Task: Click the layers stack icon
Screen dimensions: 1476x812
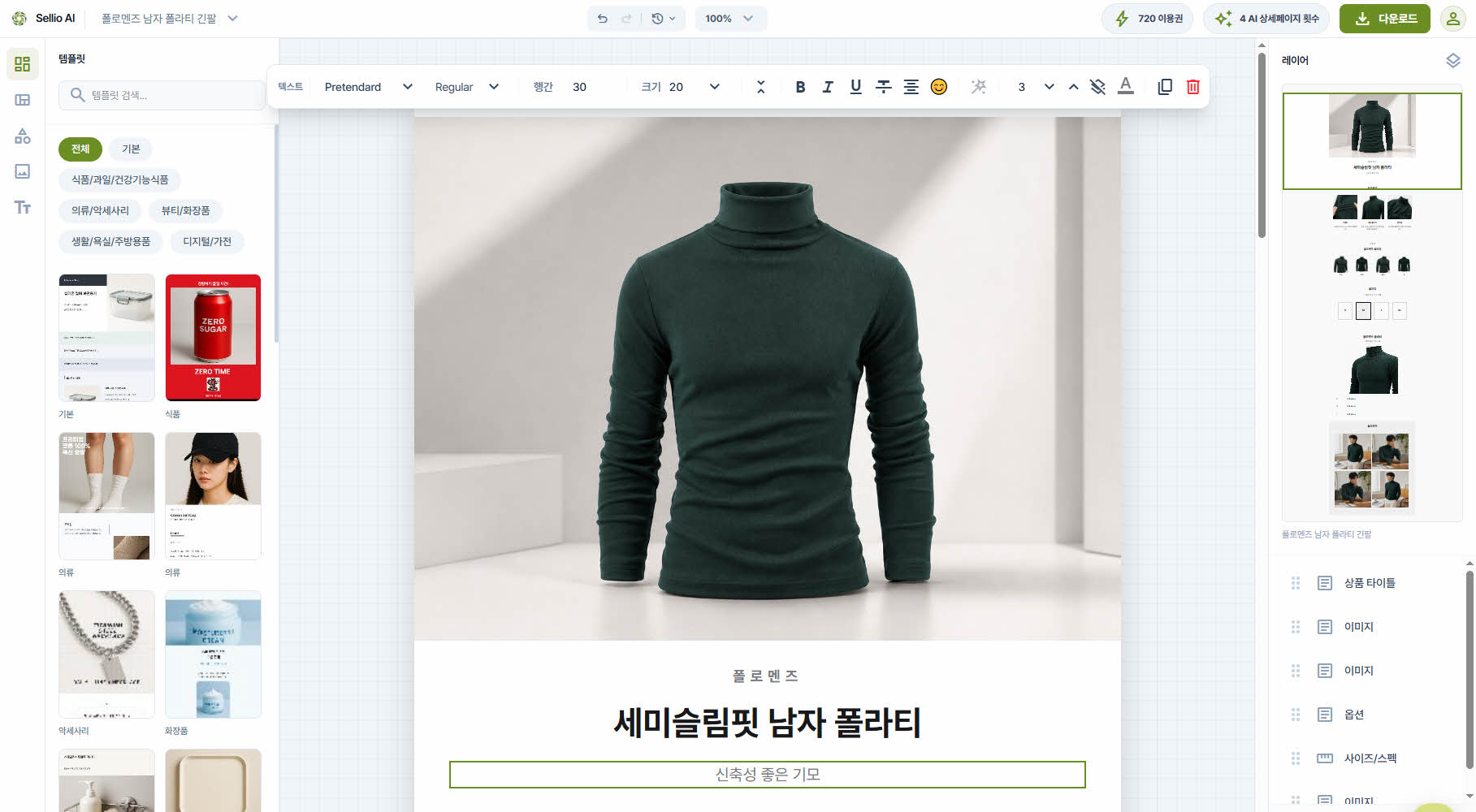Action: (1452, 61)
